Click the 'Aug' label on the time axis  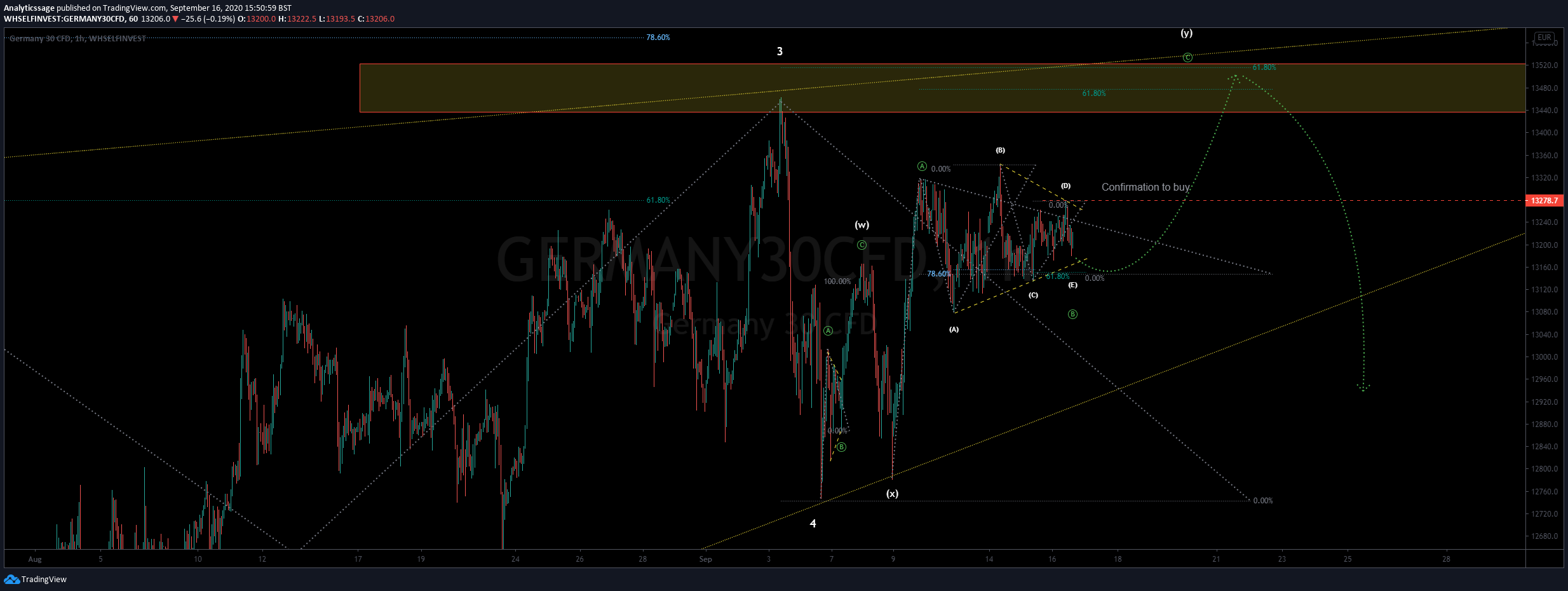(x=35, y=559)
